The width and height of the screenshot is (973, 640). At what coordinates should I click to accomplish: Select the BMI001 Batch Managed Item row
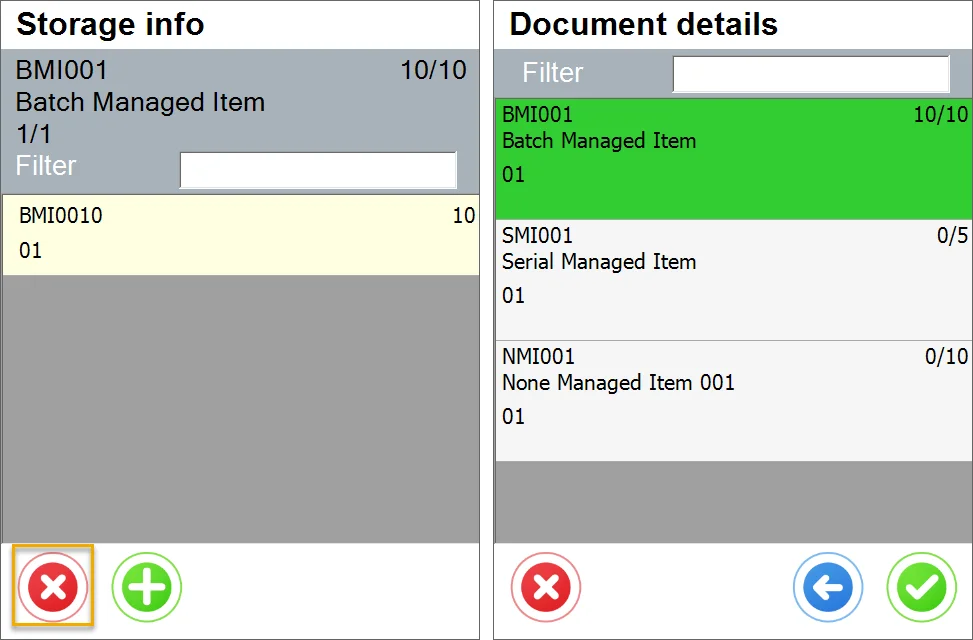pyautogui.click(x=731, y=158)
